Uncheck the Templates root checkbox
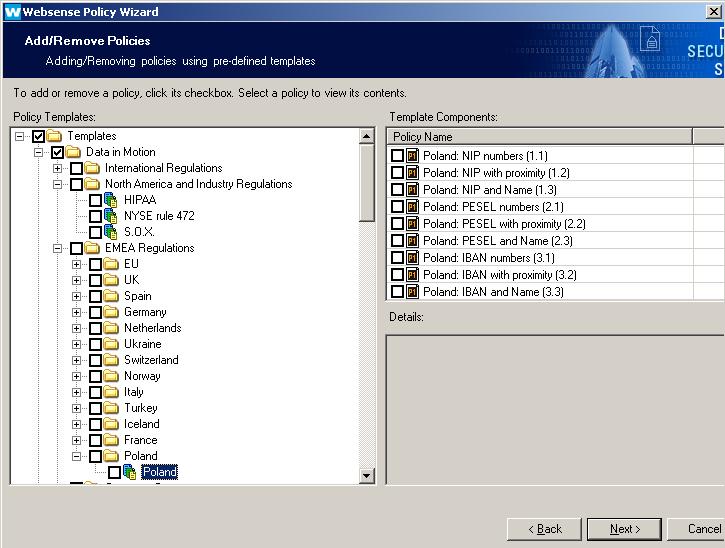Image resolution: width=725 pixels, height=548 pixels. (38, 136)
